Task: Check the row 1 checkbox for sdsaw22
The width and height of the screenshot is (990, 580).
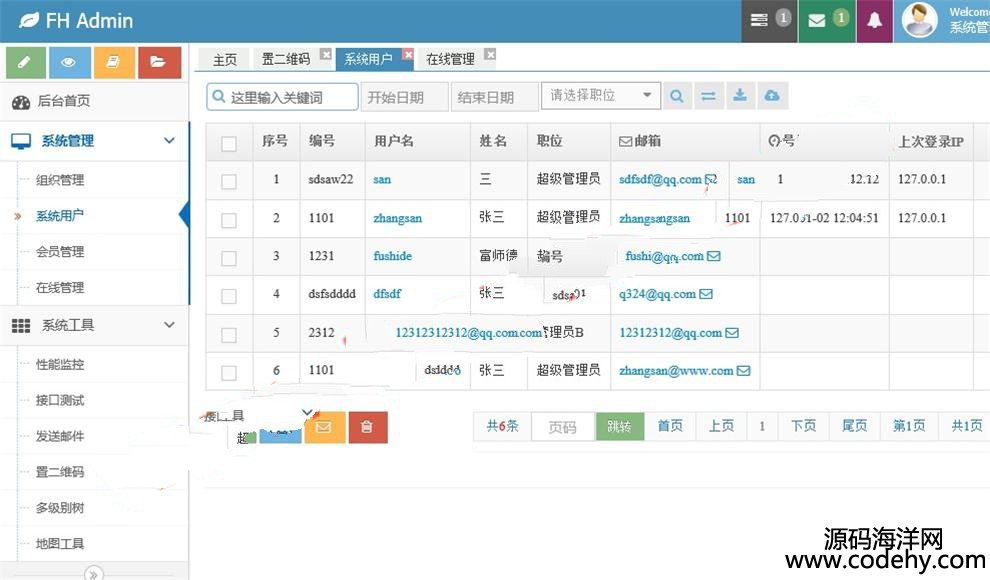Action: [x=229, y=182]
